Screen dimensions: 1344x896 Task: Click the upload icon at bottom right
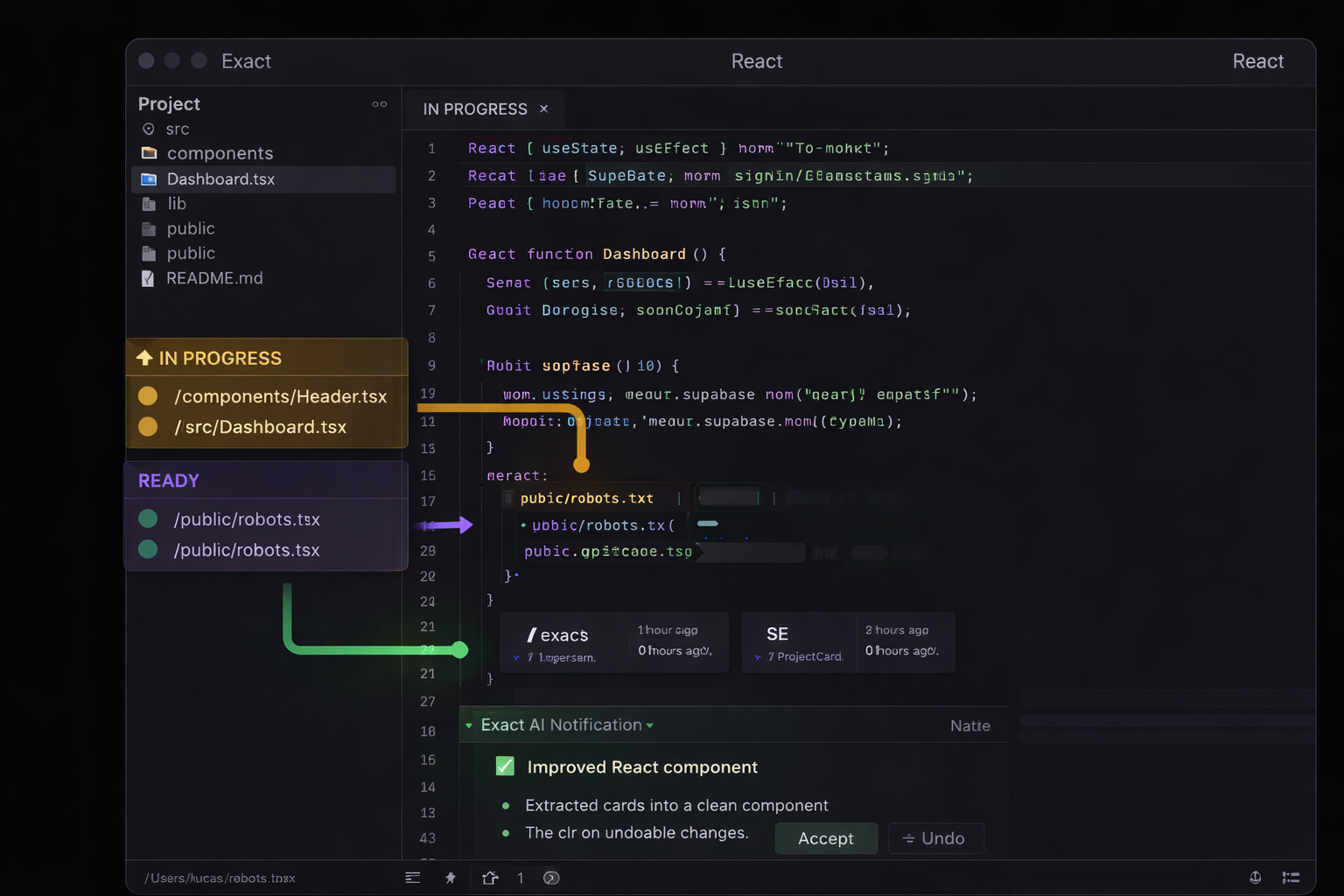pyautogui.click(x=1255, y=878)
